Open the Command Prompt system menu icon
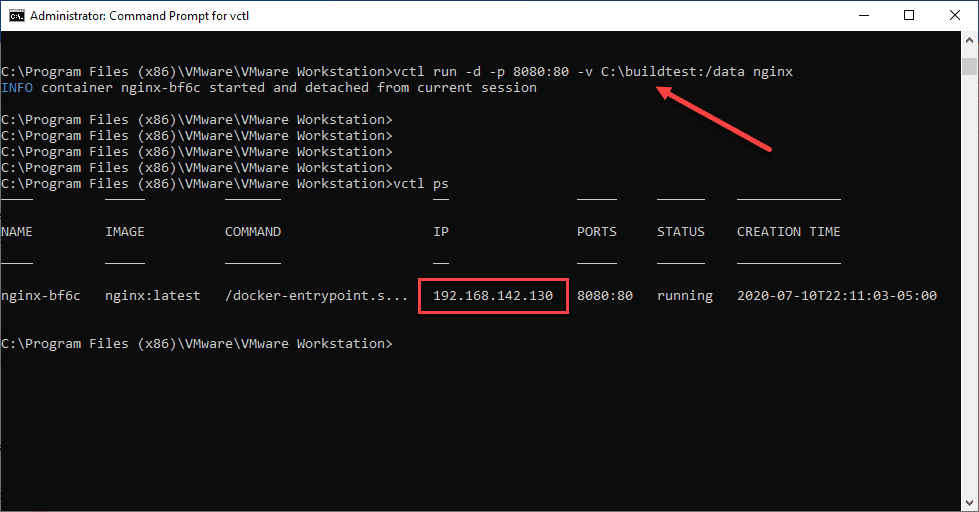979x512 pixels. pos(16,15)
